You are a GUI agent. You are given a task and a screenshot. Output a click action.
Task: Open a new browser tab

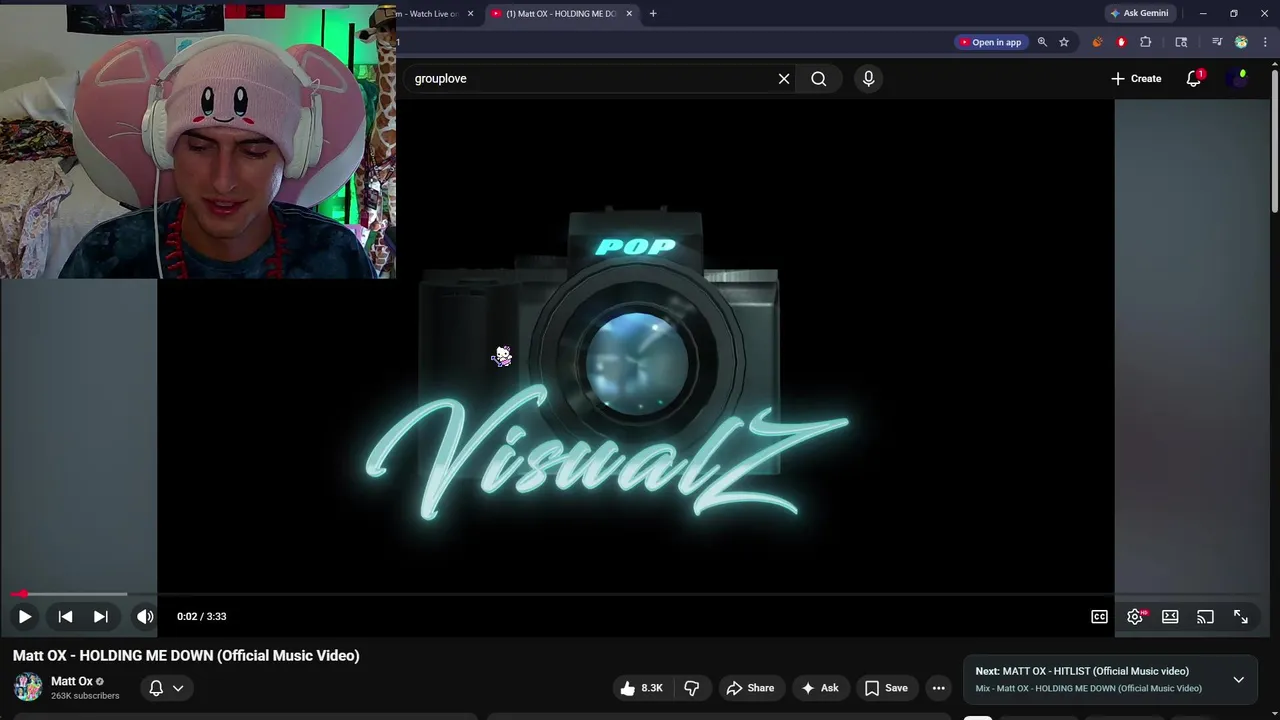[653, 14]
